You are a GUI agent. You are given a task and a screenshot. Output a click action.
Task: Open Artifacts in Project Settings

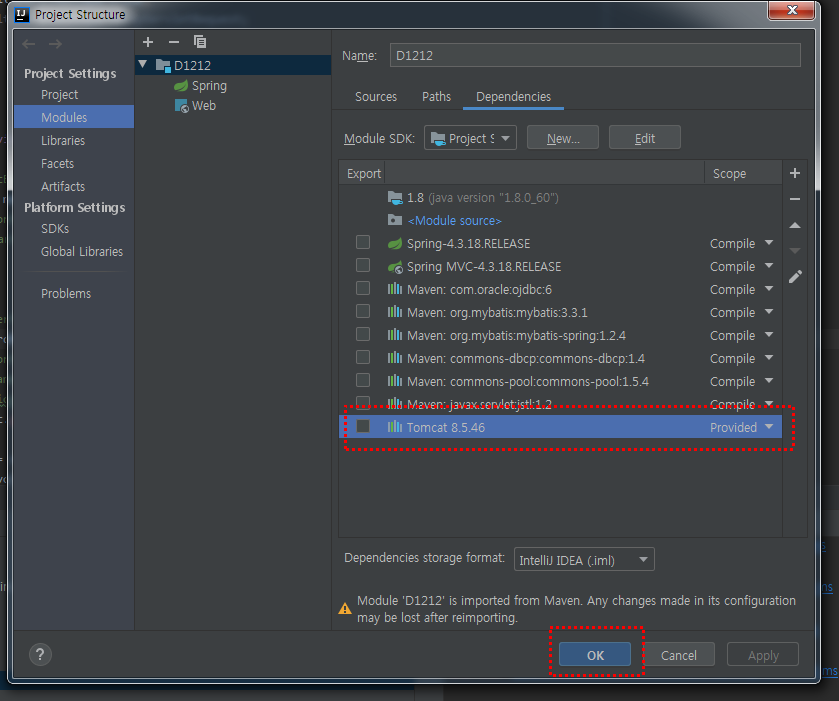click(63, 187)
